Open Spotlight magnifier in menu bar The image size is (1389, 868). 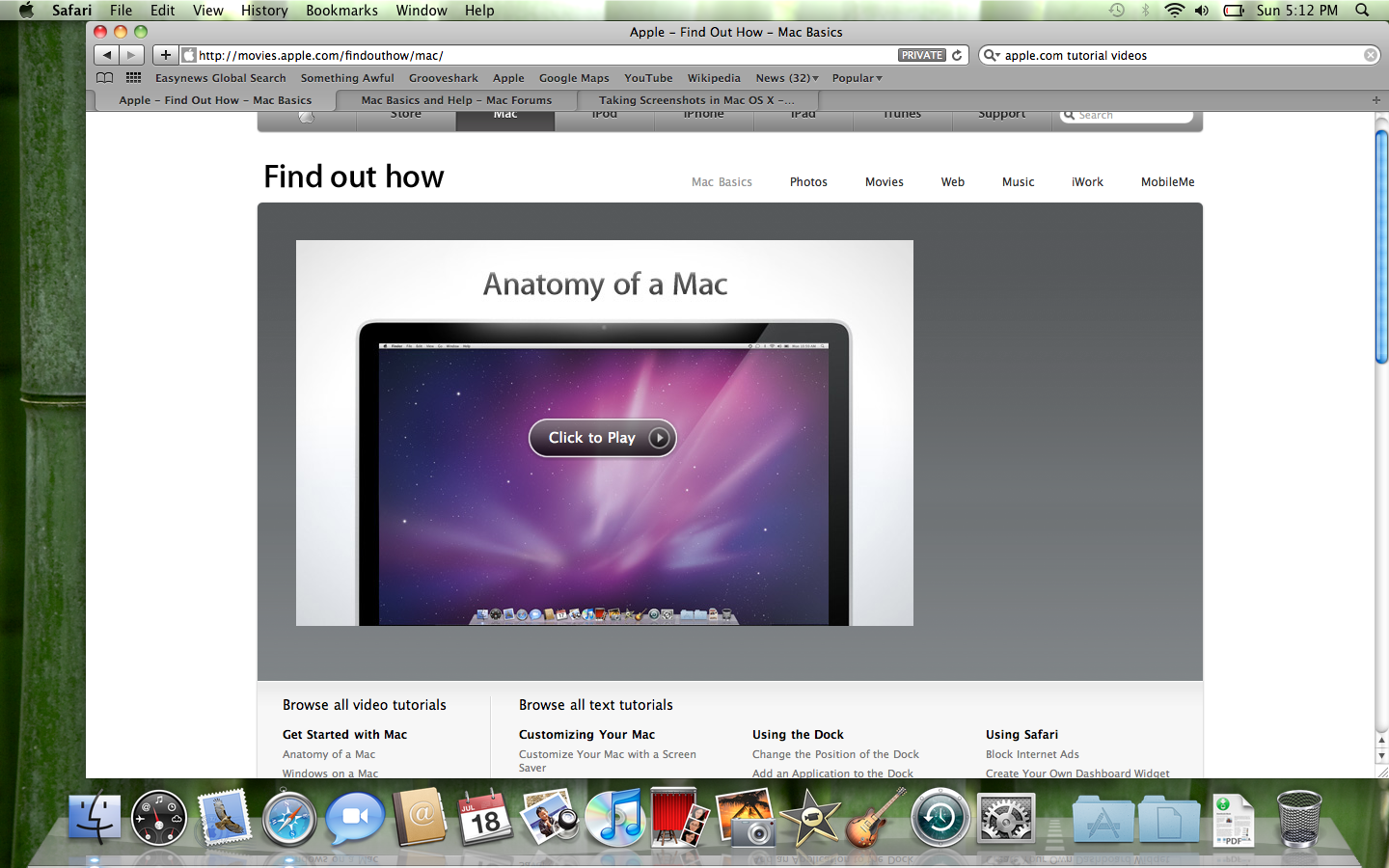click(x=1362, y=11)
